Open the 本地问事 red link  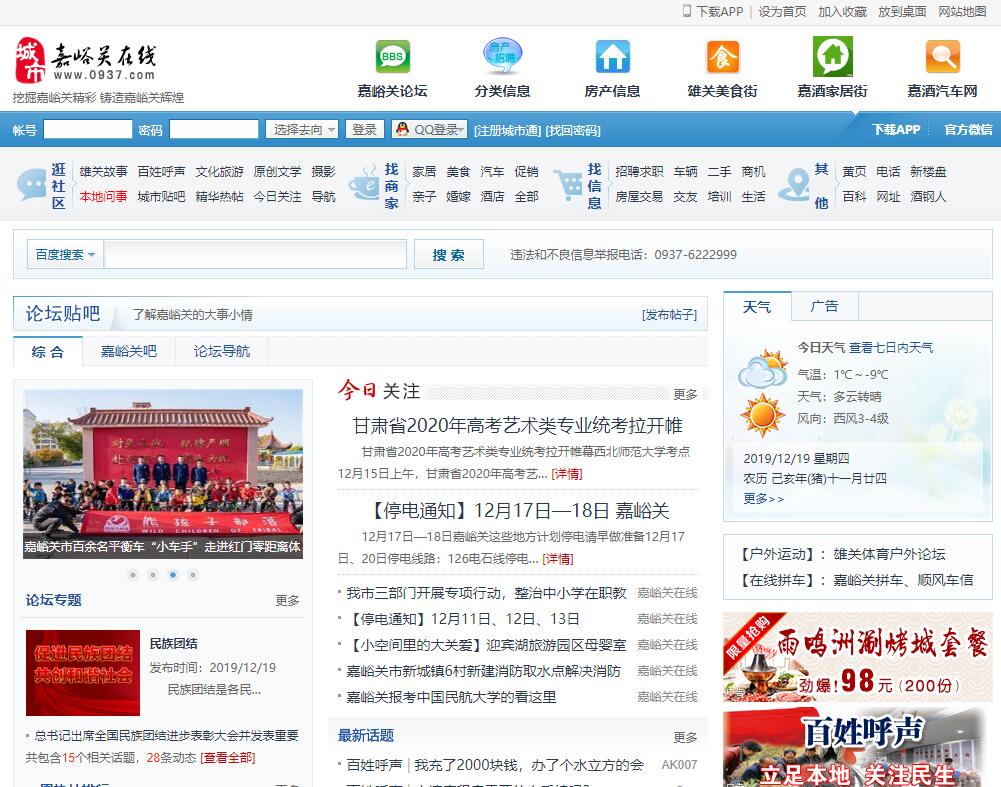(103, 197)
